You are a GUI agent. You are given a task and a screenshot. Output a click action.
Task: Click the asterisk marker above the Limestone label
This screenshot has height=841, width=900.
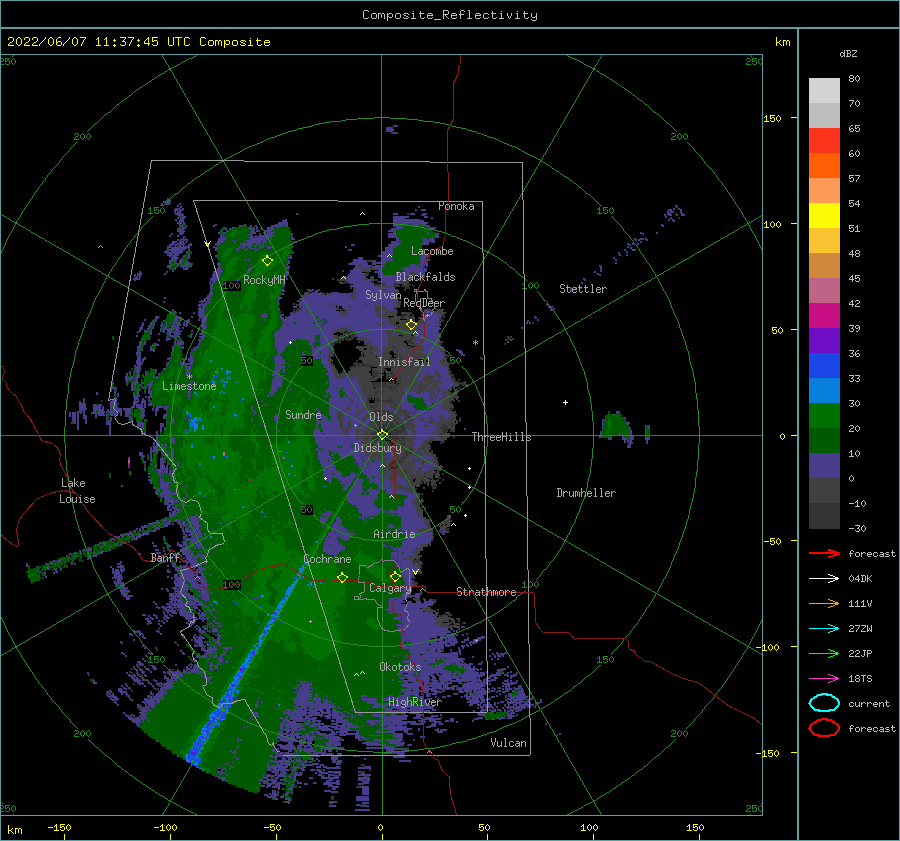click(189, 377)
